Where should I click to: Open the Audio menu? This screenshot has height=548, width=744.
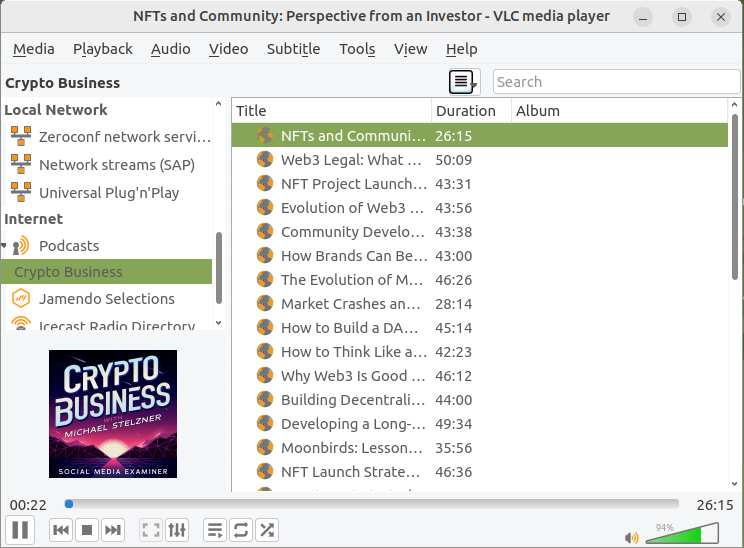(171, 49)
